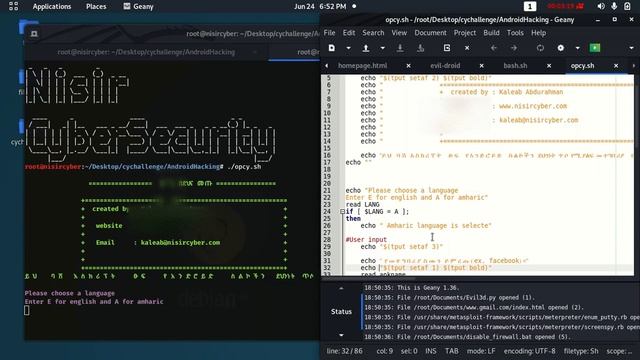Click the 'mode: LF' status bar entry
640x360 pixels.
[481, 351]
